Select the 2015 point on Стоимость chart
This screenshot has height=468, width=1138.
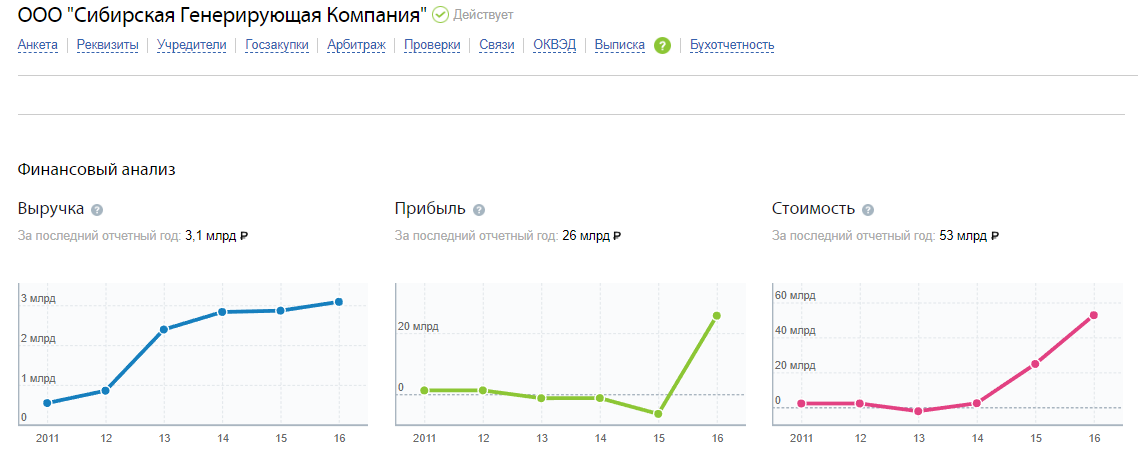[1035, 364]
